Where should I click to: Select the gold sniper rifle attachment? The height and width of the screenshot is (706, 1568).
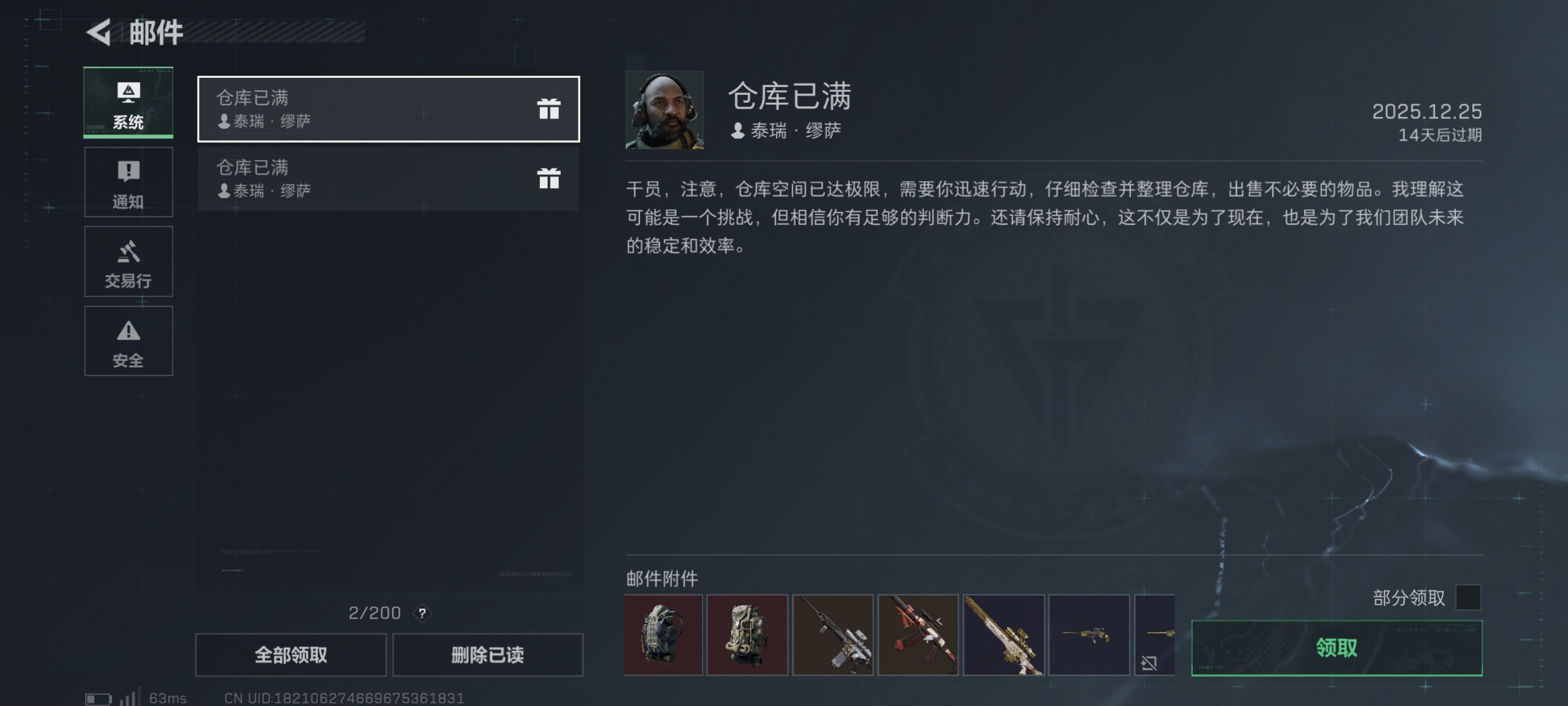(1004, 635)
